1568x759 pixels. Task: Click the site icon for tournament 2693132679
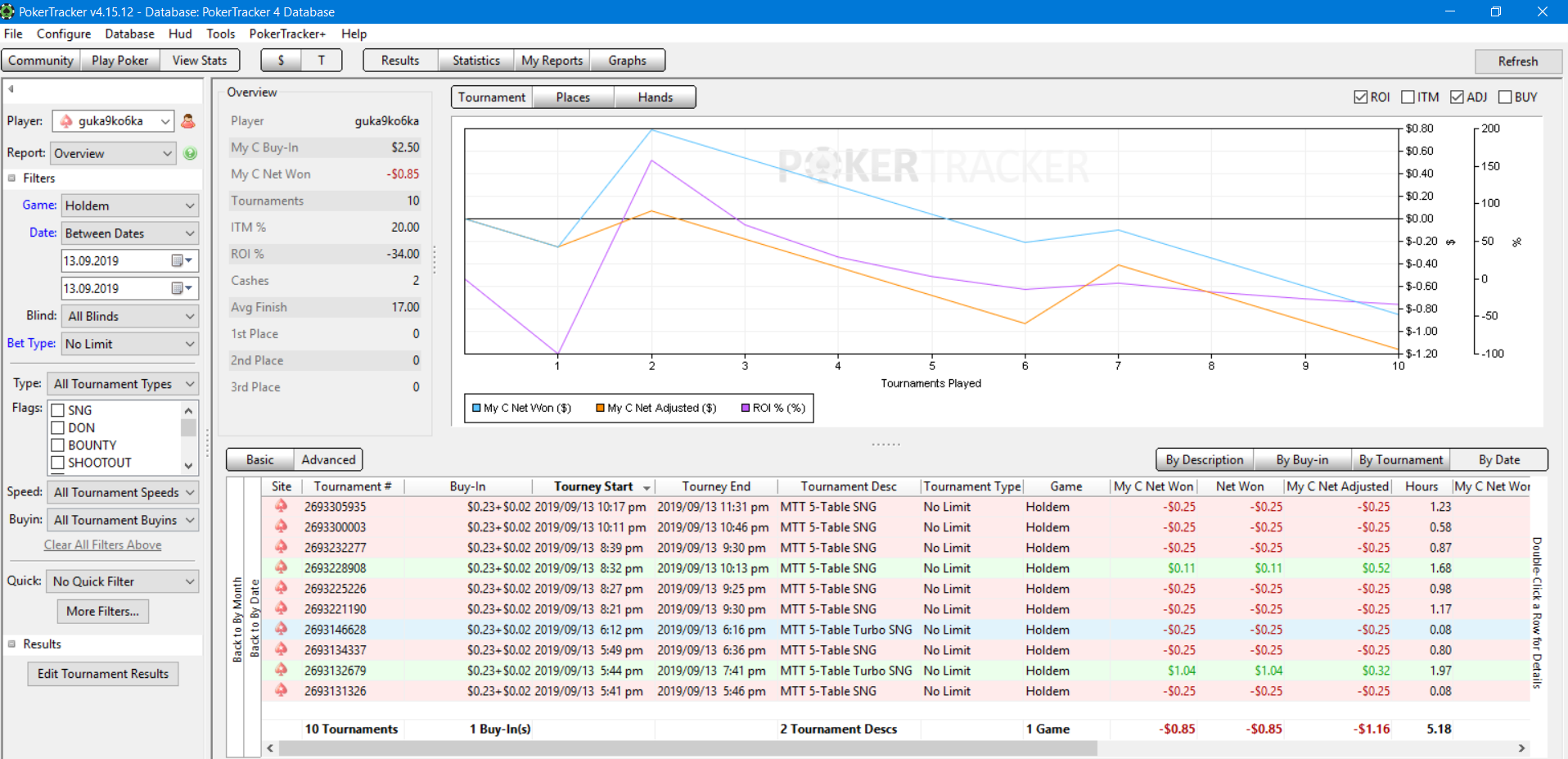(282, 670)
